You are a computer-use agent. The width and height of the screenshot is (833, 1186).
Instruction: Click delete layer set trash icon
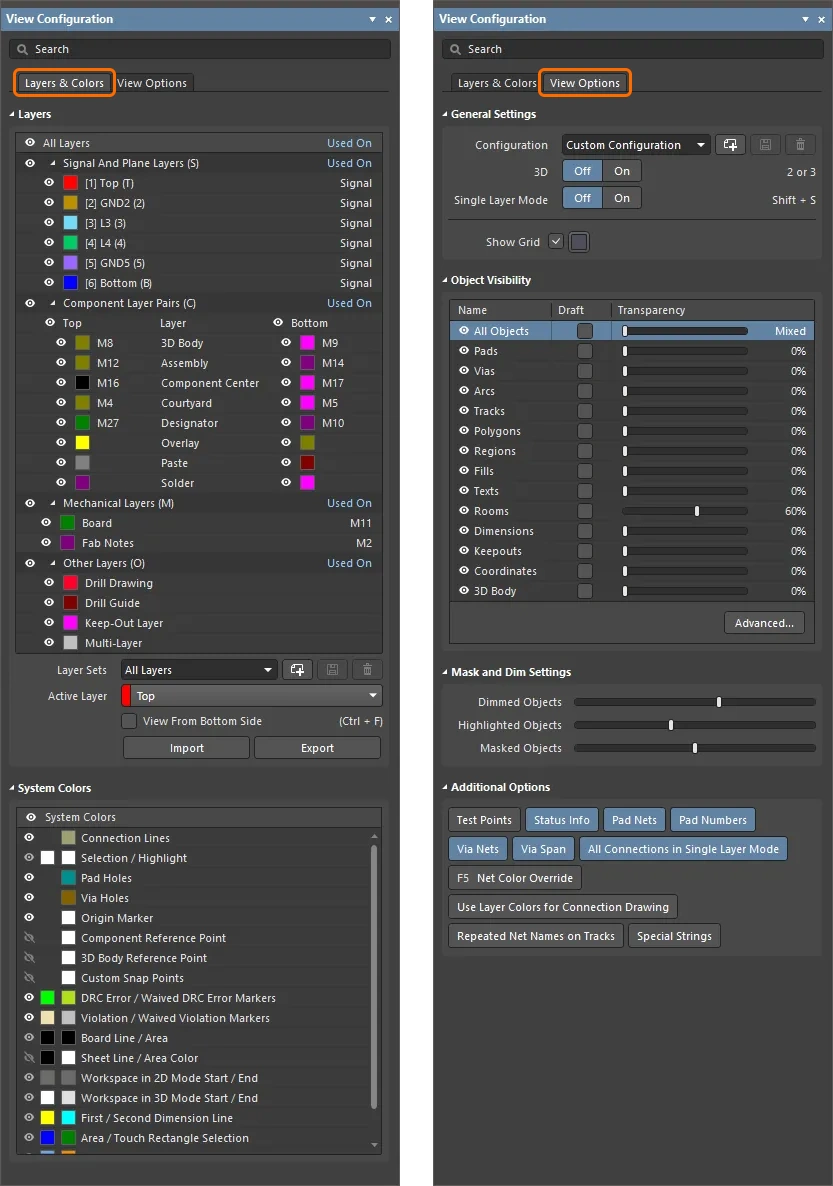367,669
